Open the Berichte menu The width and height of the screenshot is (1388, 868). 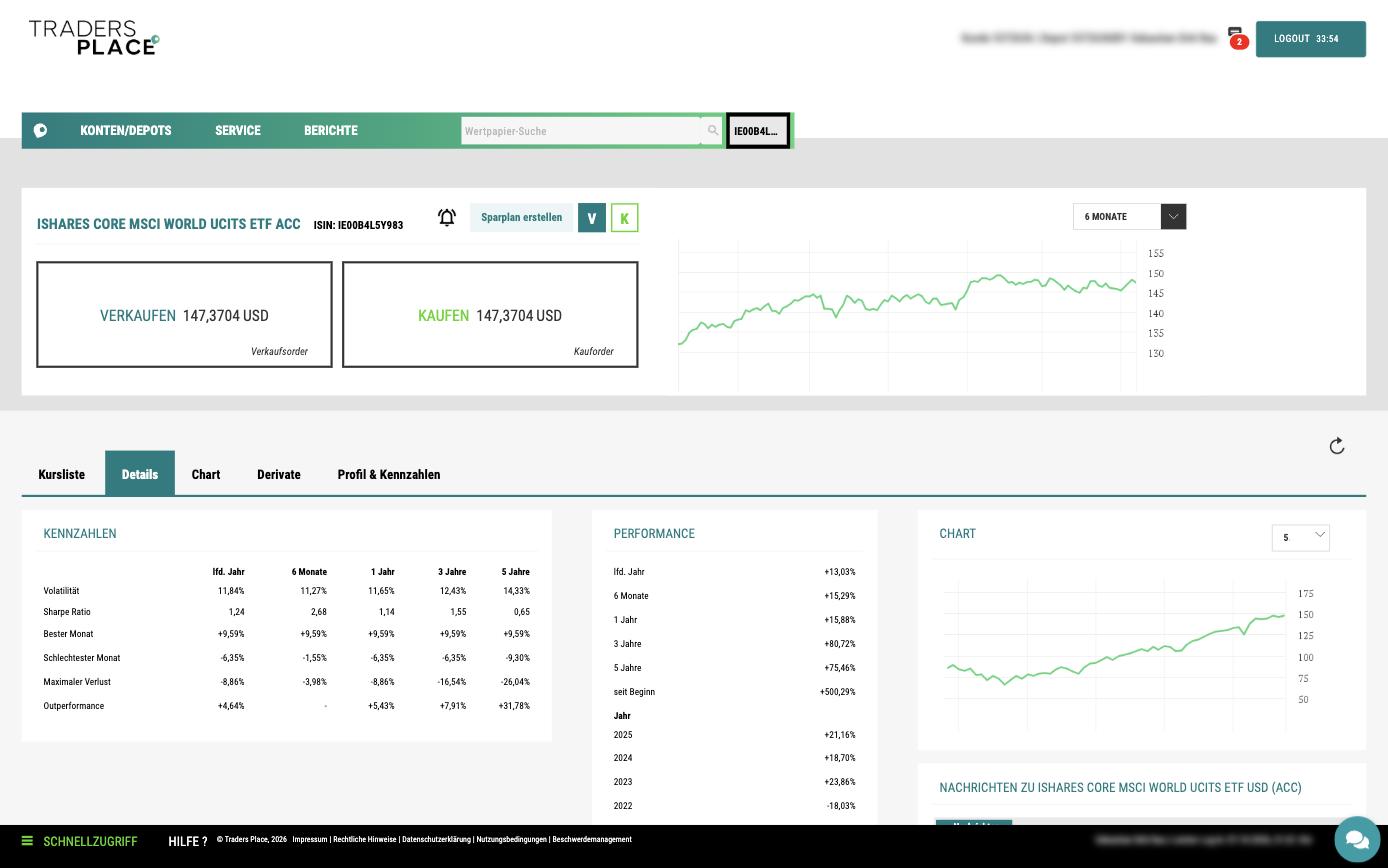[x=331, y=131]
